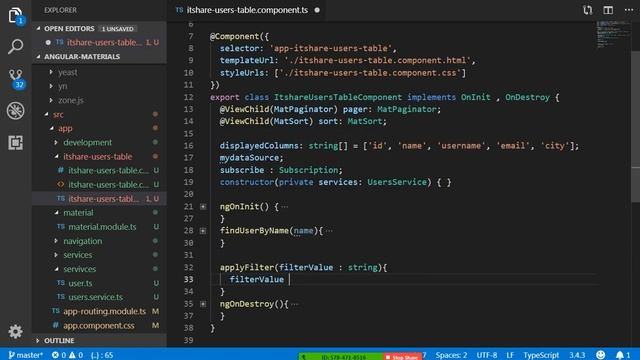Open Source Control with 32 changes

16,78
